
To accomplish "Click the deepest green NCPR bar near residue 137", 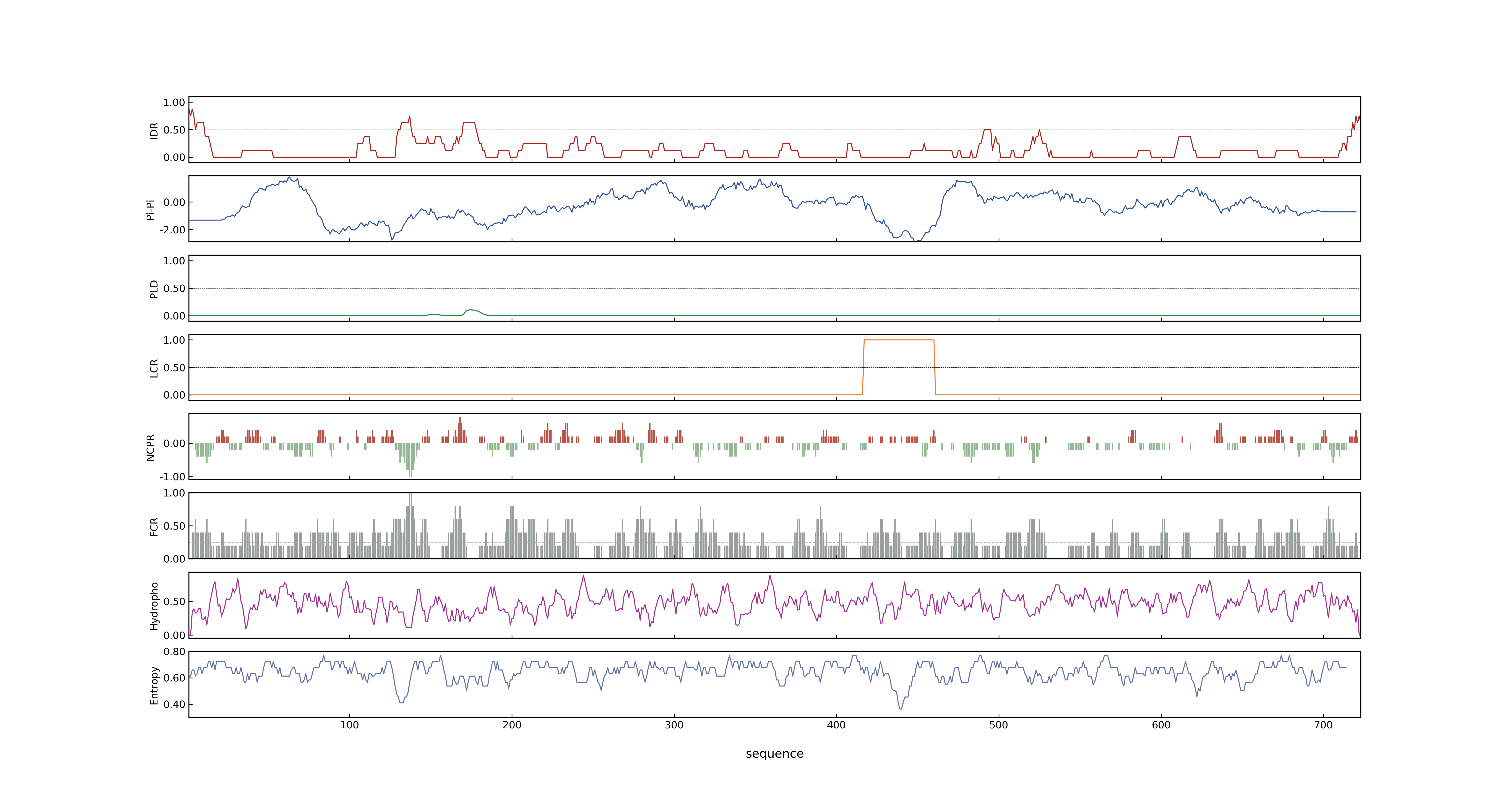I will (410, 460).
